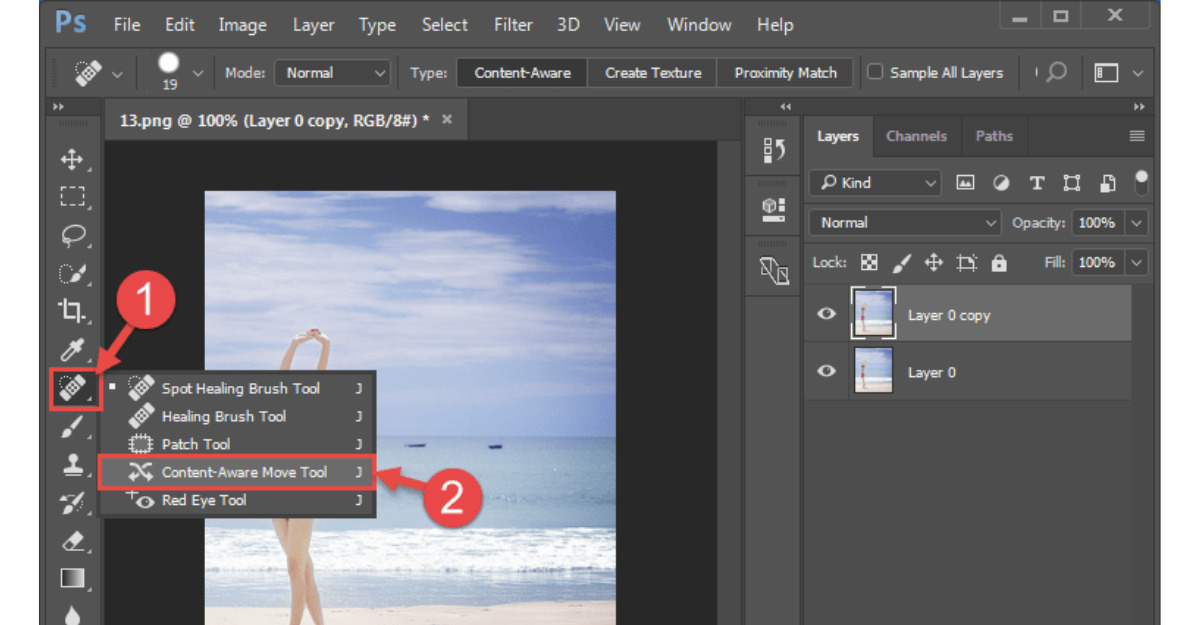The width and height of the screenshot is (1200, 625).
Task: Select the Gradient tool
Action: pyautogui.click(x=73, y=578)
